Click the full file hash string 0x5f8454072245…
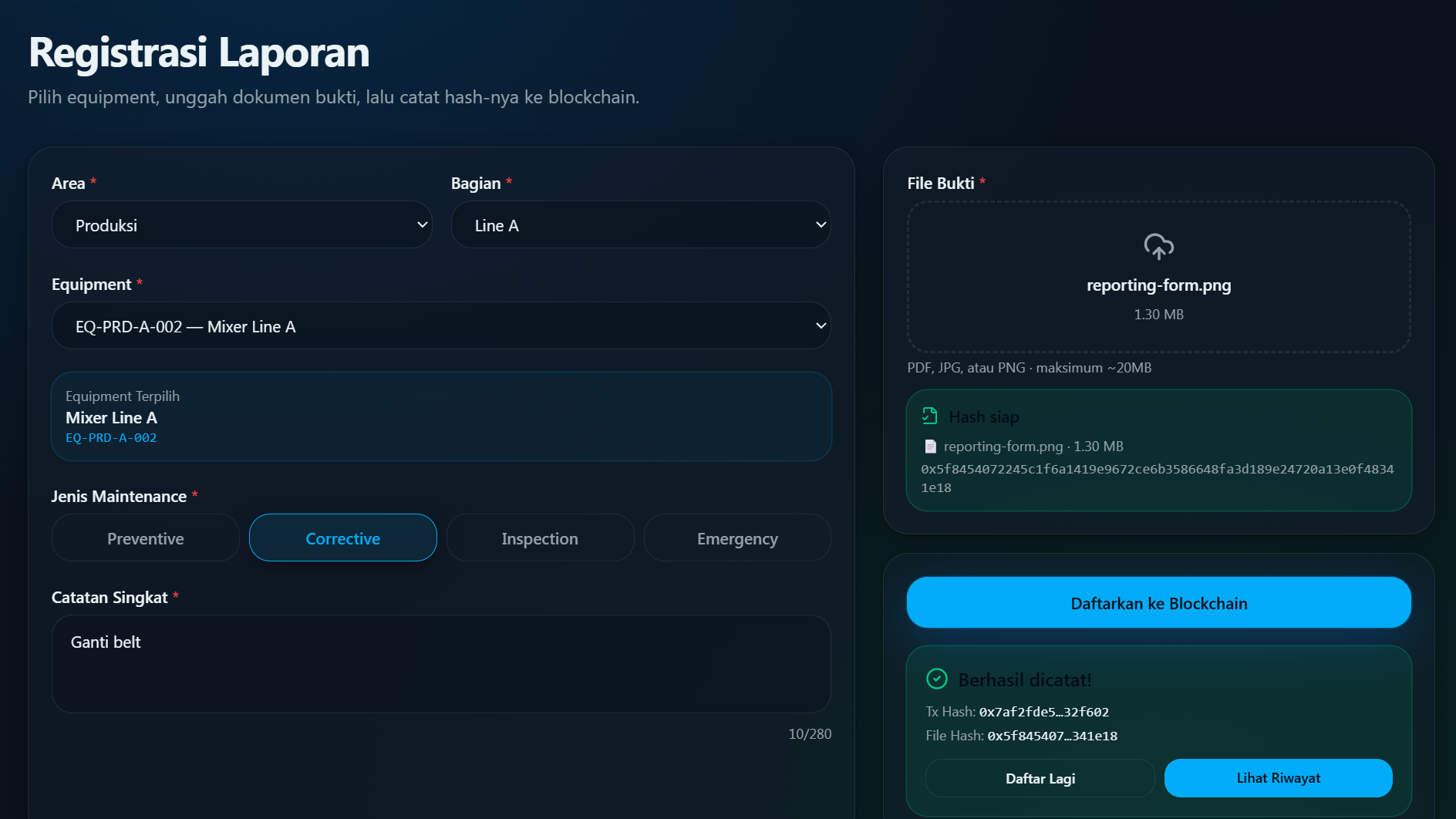 coord(1157,478)
